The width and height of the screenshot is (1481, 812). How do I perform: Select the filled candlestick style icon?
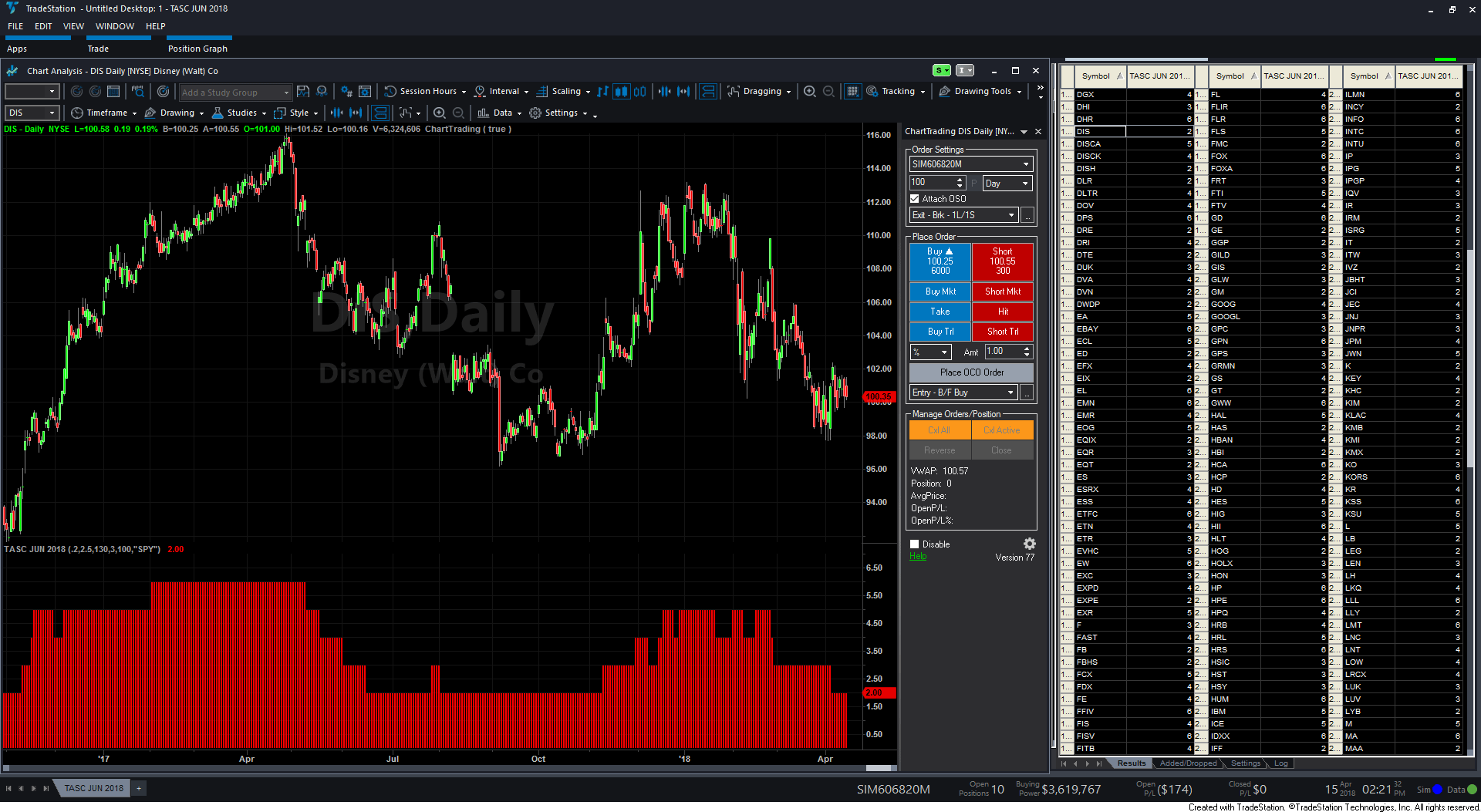coord(621,92)
